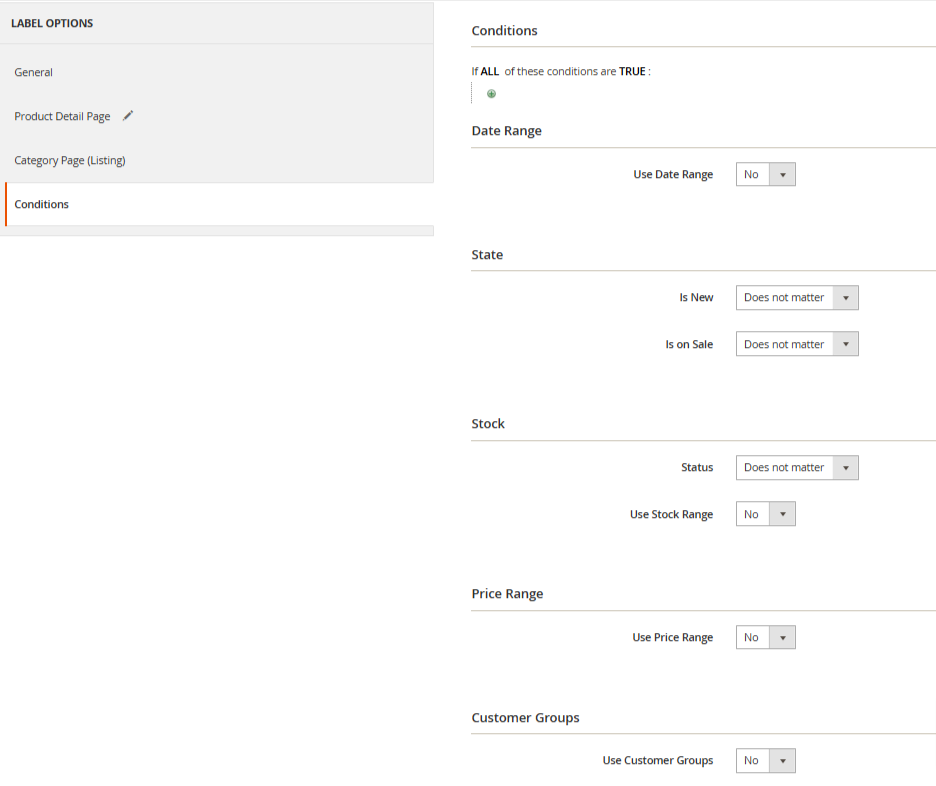The width and height of the screenshot is (936, 786).
Task: Open the Use Customer Groups dropdown
Action: point(765,761)
